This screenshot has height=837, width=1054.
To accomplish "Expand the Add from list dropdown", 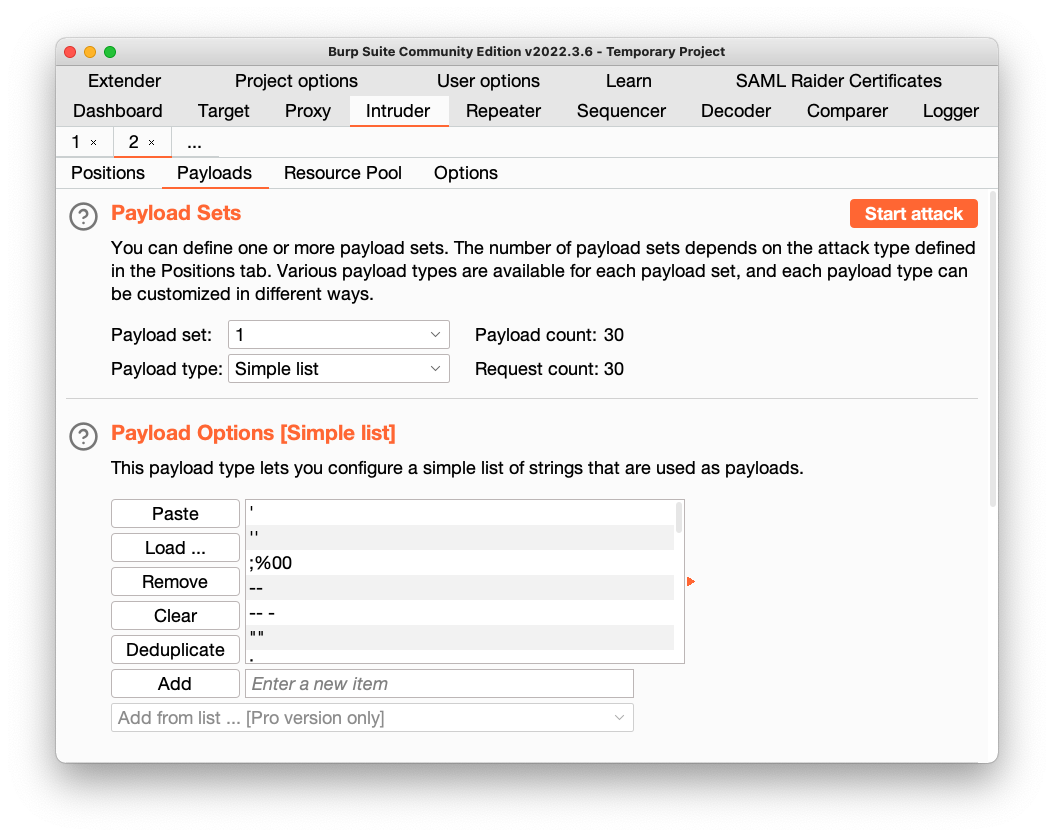I will tap(372, 718).
